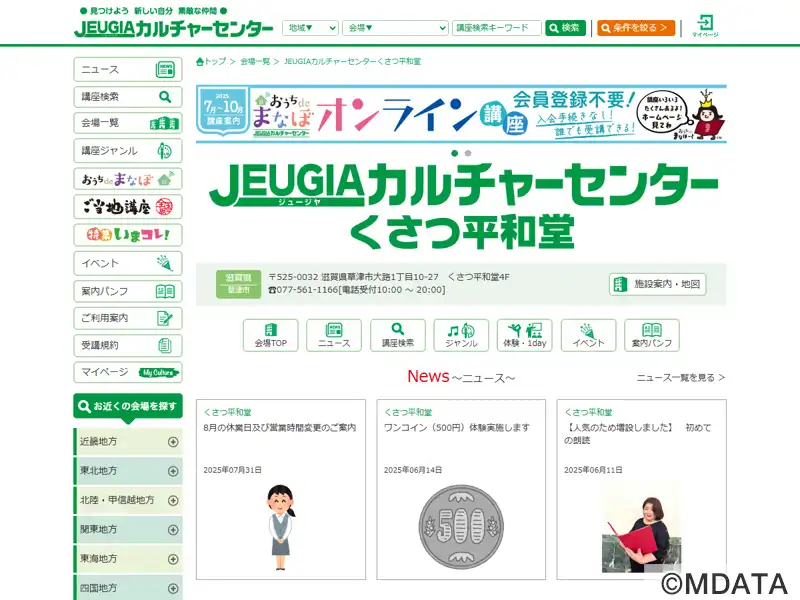
Task: Click the 500 yen coin thumbnail
Action: tap(461, 527)
